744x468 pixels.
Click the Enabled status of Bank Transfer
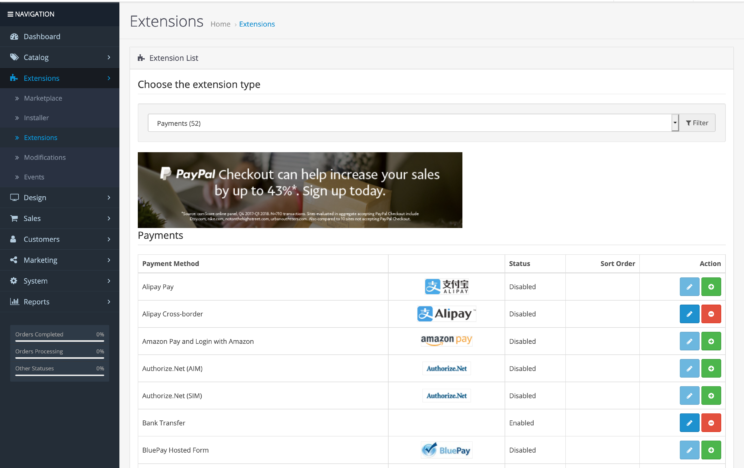click(x=521, y=423)
